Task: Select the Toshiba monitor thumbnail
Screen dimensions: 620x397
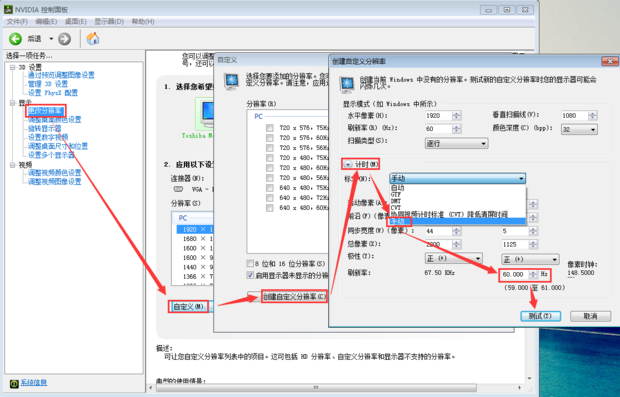Action: pyautogui.click(x=205, y=113)
